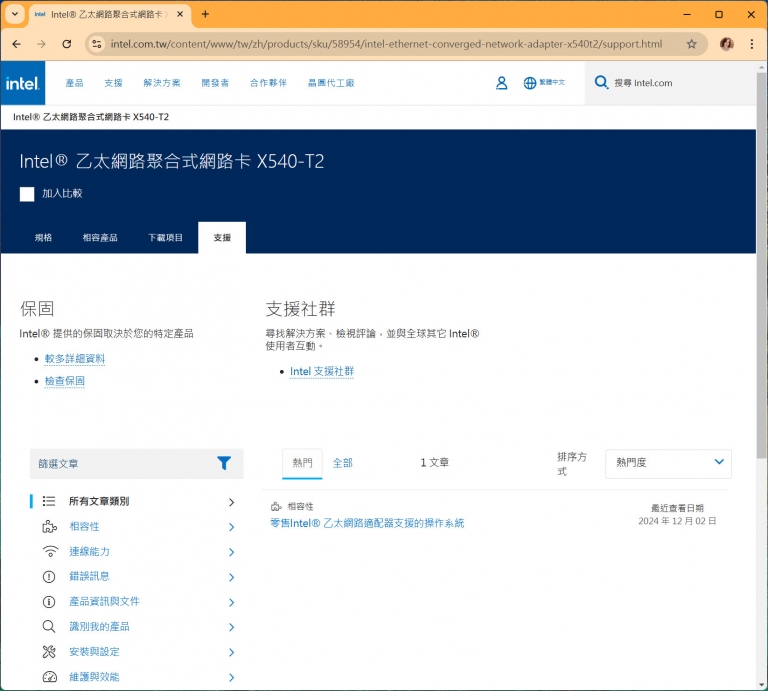Bookmark this page with the star icon
The width and height of the screenshot is (768, 691).
(691, 44)
